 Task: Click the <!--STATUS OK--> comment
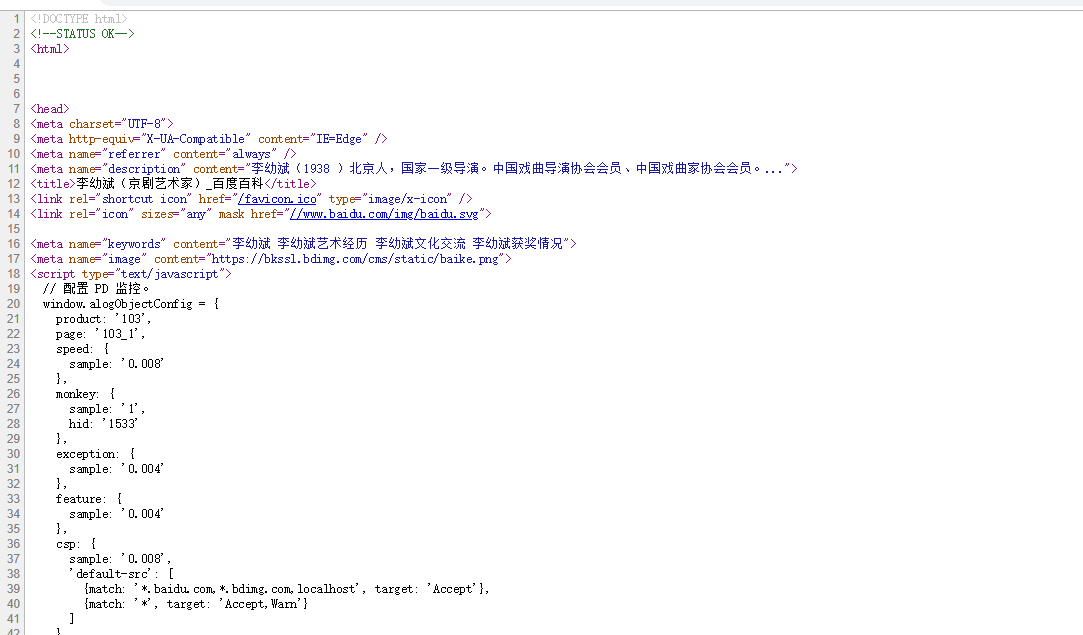tap(82, 34)
